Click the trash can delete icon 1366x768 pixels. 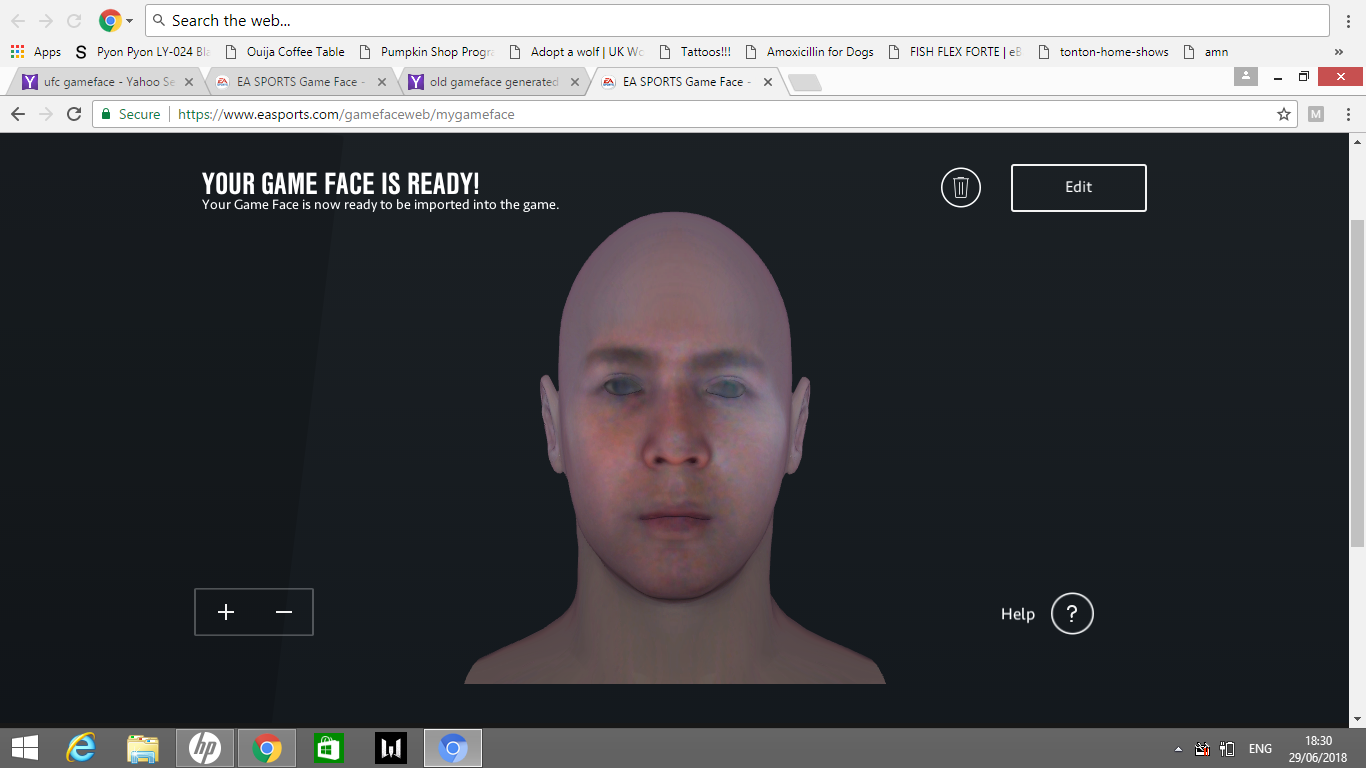(x=960, y=187)
